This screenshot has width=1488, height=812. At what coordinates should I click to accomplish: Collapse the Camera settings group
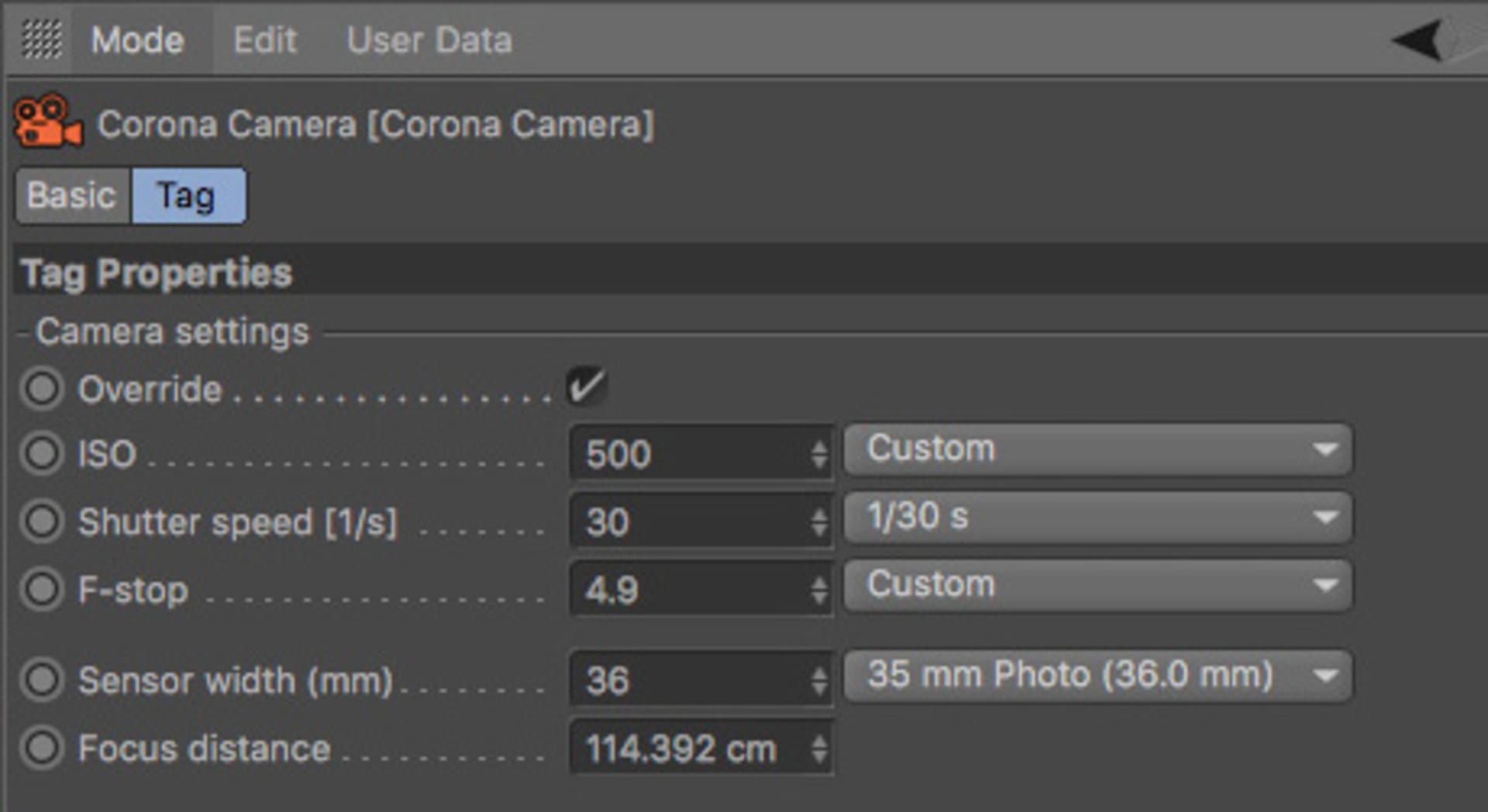172,332
